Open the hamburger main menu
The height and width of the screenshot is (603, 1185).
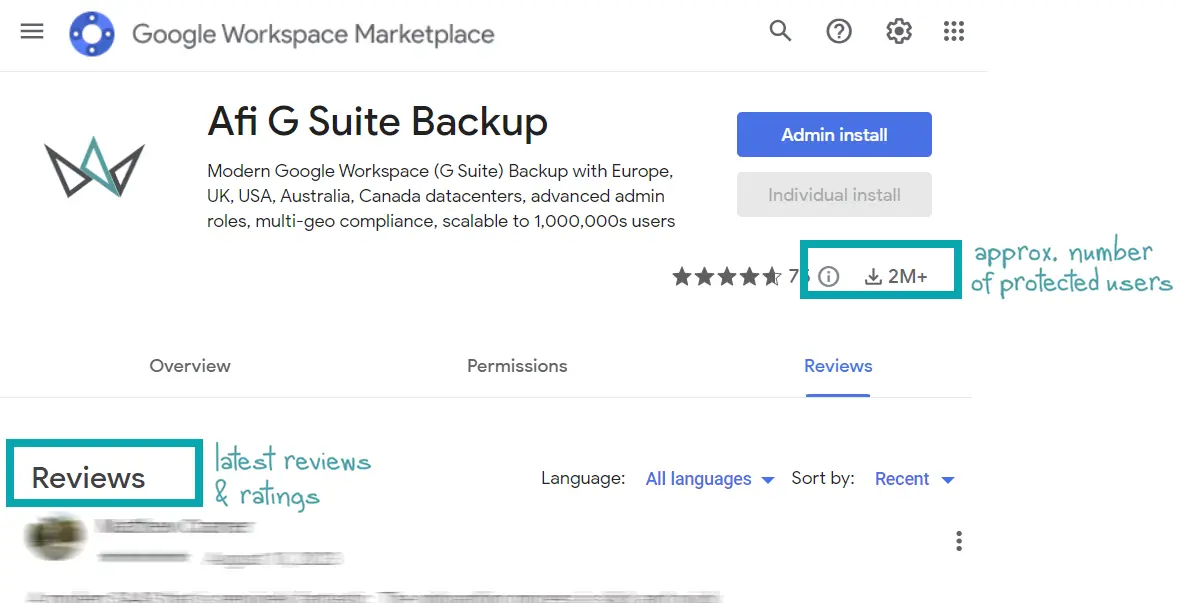32,32
